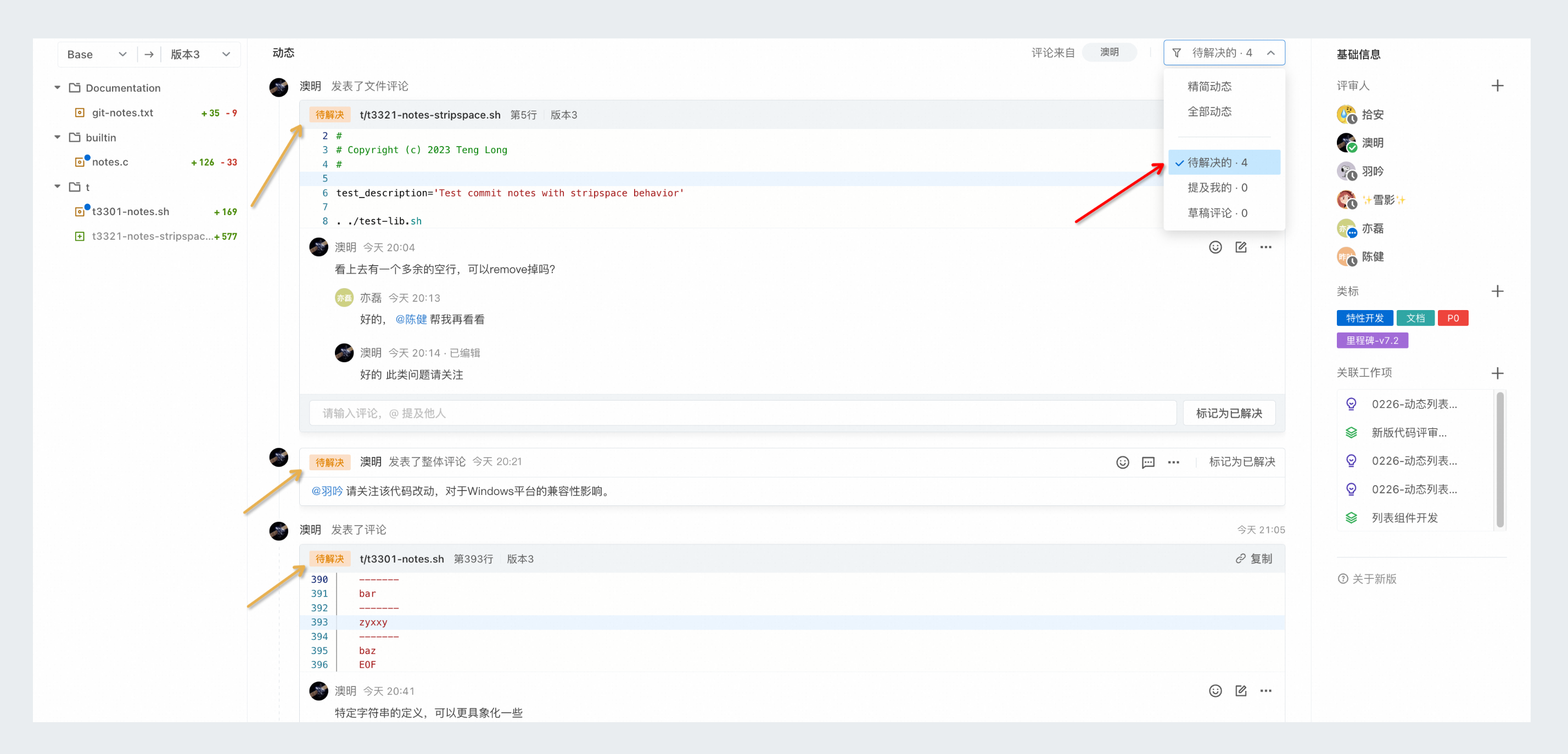This screenshot has width=1568, height=754.
Task: Click reviewer 亦磊 avatar
Action: (x=1346, y=228)
